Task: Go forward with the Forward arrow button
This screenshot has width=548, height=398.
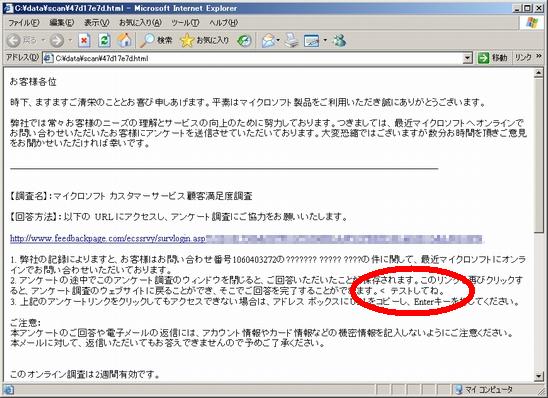Action: tap(57, 41)
